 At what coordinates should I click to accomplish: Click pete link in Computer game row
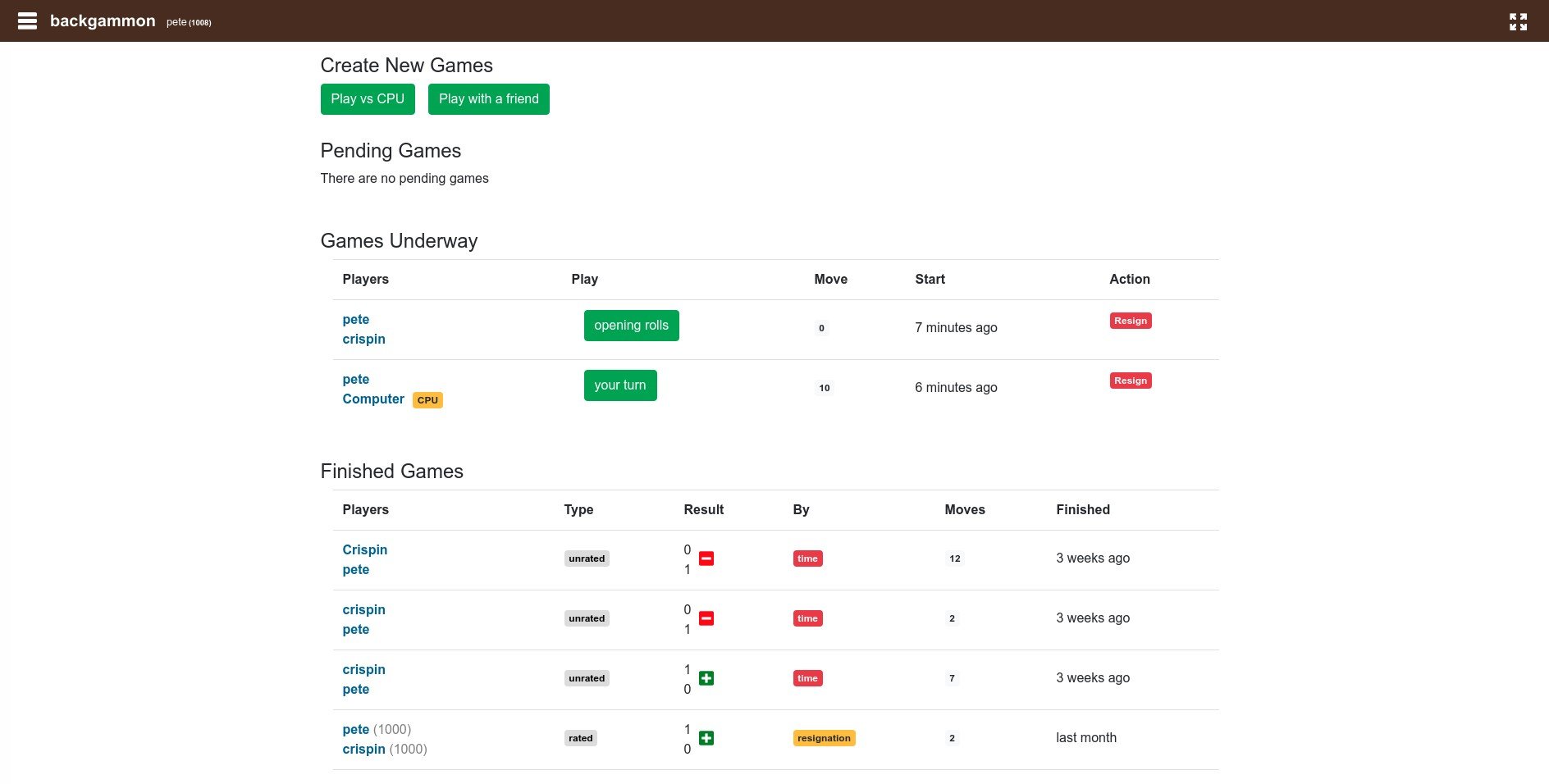(x=356, y=380)
